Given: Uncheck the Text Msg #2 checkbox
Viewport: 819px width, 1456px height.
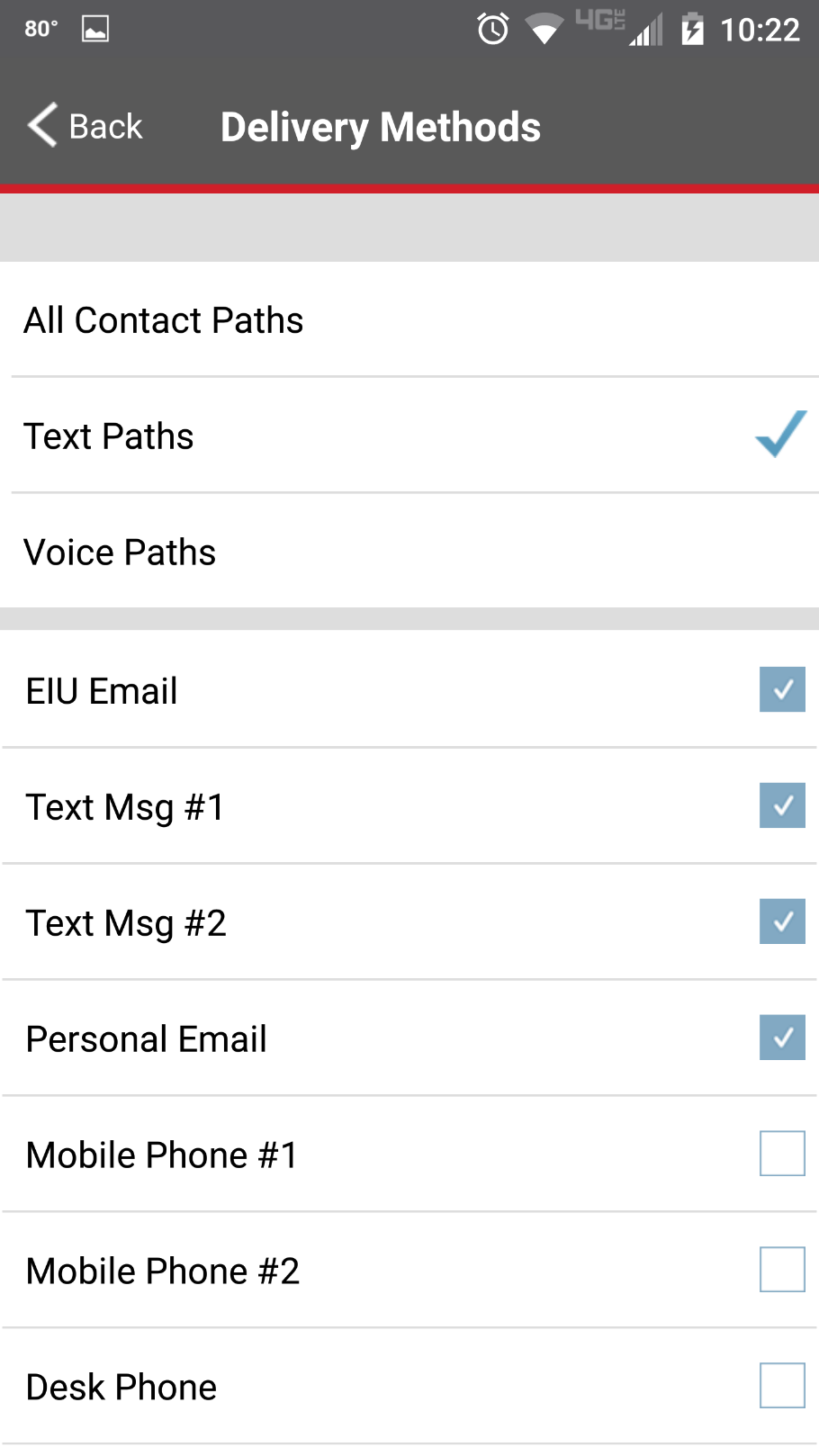Looking at the screenshot, I should pyautogui.click(x=782, y=921).
